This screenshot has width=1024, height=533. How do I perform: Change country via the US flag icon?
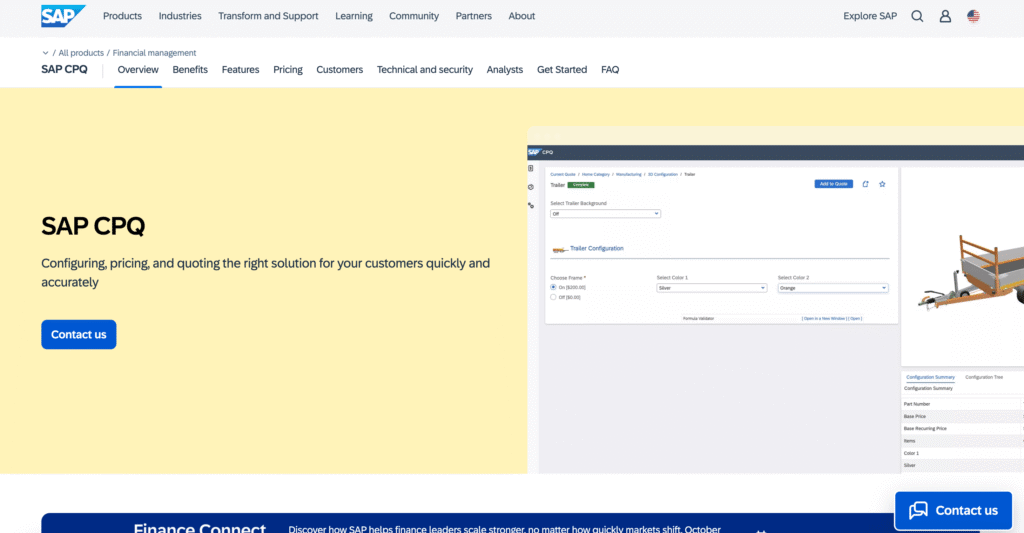click(x=973, y=16)
